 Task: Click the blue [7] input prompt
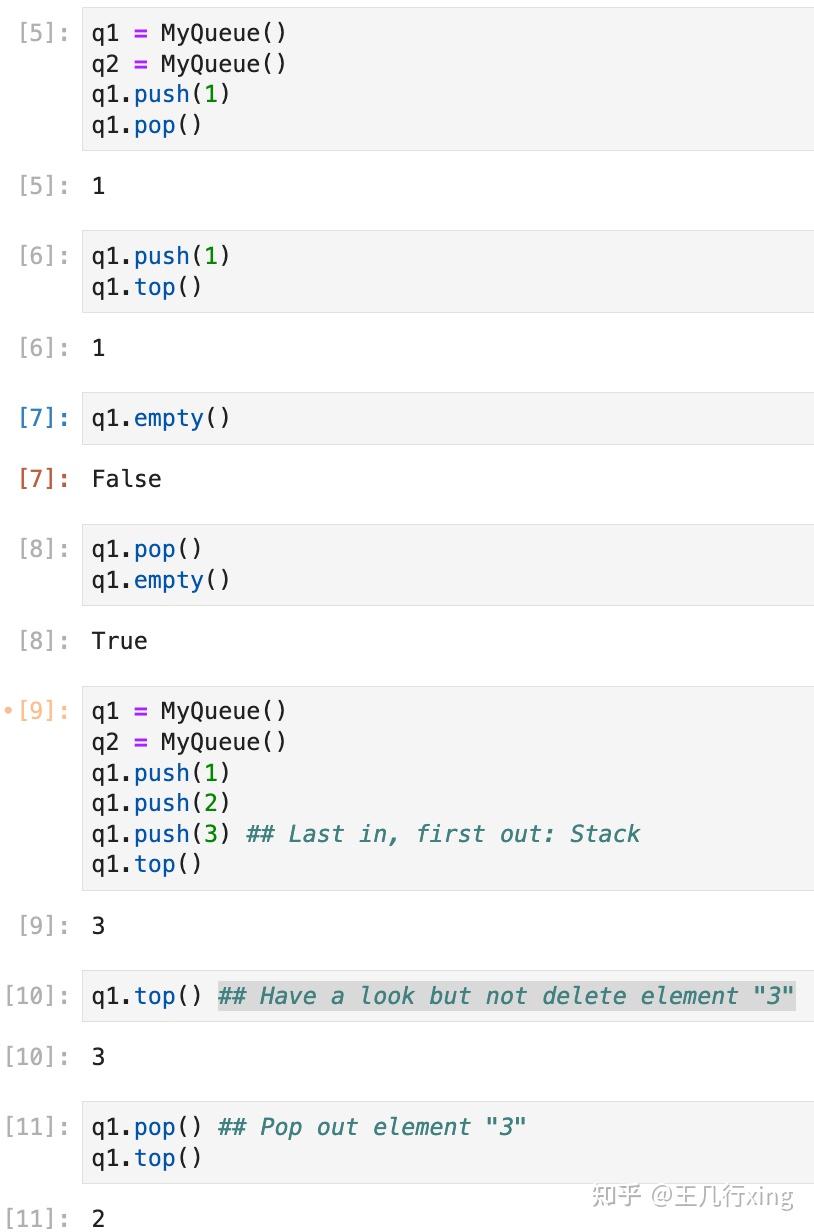(44, 418)
